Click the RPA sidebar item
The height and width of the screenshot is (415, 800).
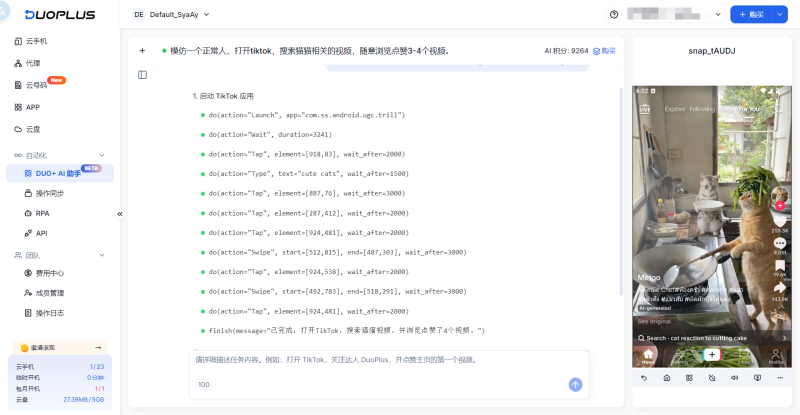42,213
